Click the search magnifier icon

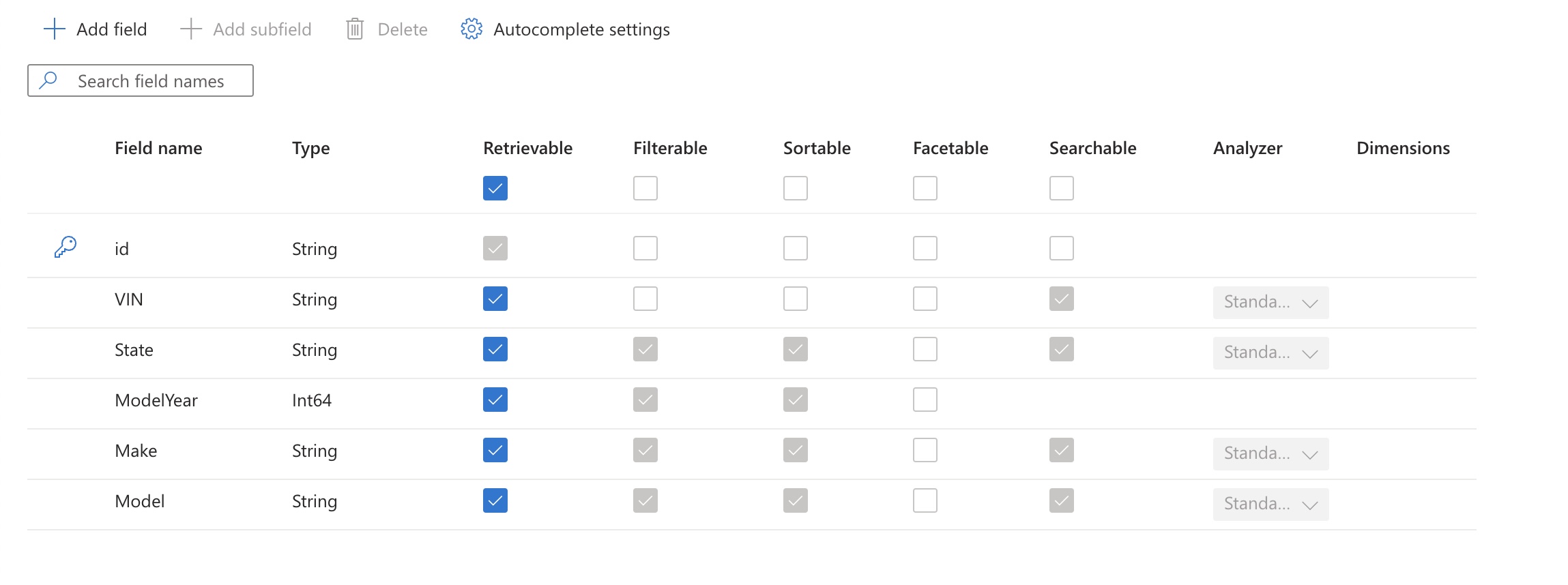(x=48, y=80)
